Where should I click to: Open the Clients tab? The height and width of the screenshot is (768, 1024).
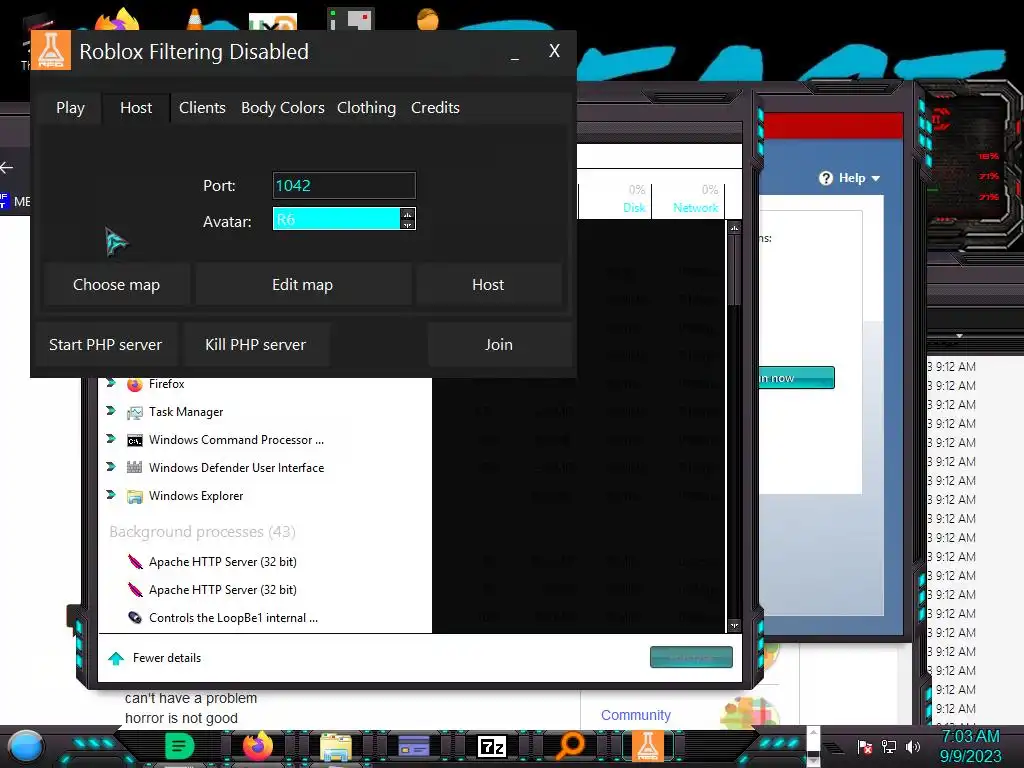click(x=202, y=108)
